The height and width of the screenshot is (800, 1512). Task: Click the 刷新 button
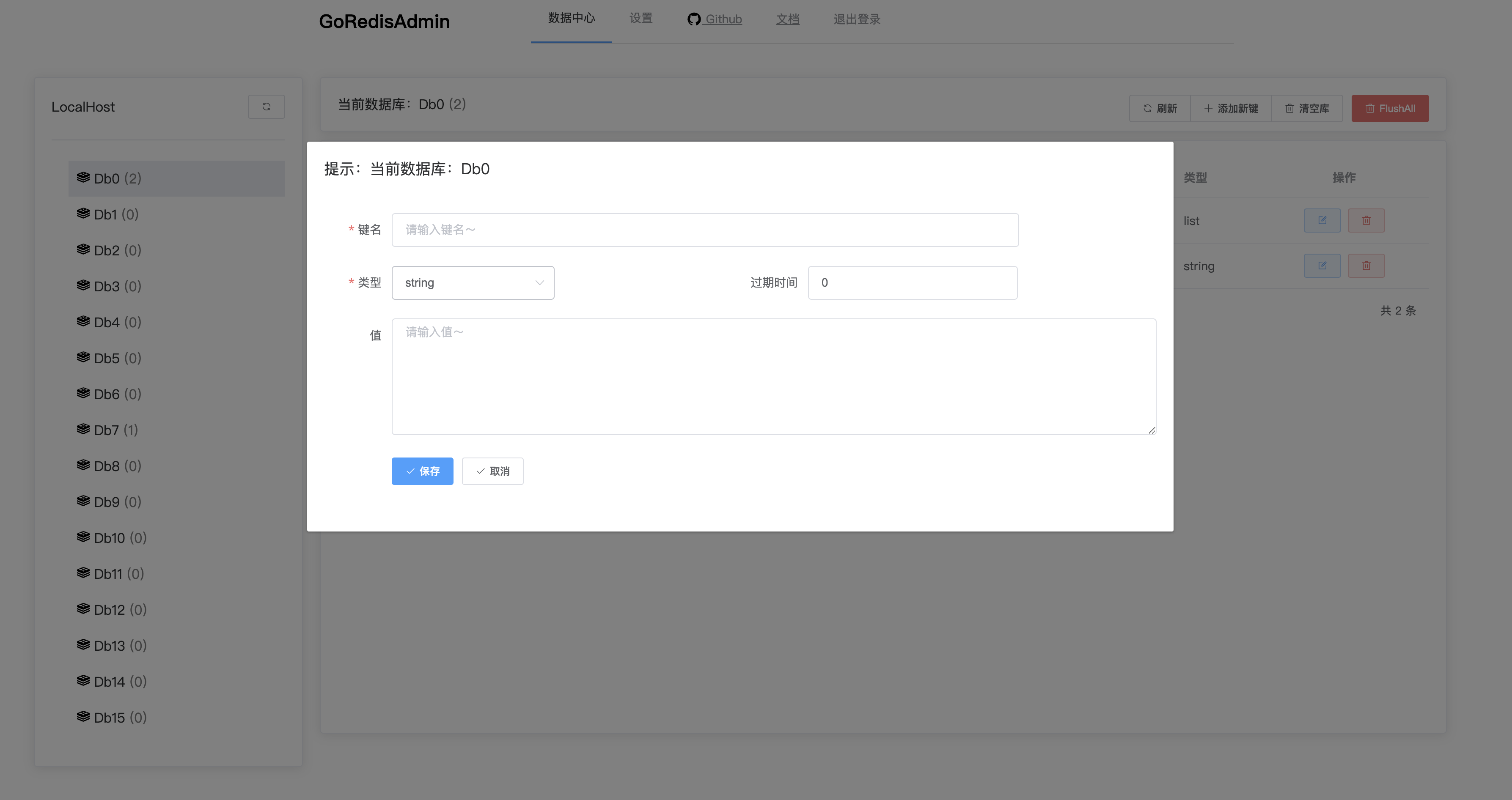coord(1160,109)
